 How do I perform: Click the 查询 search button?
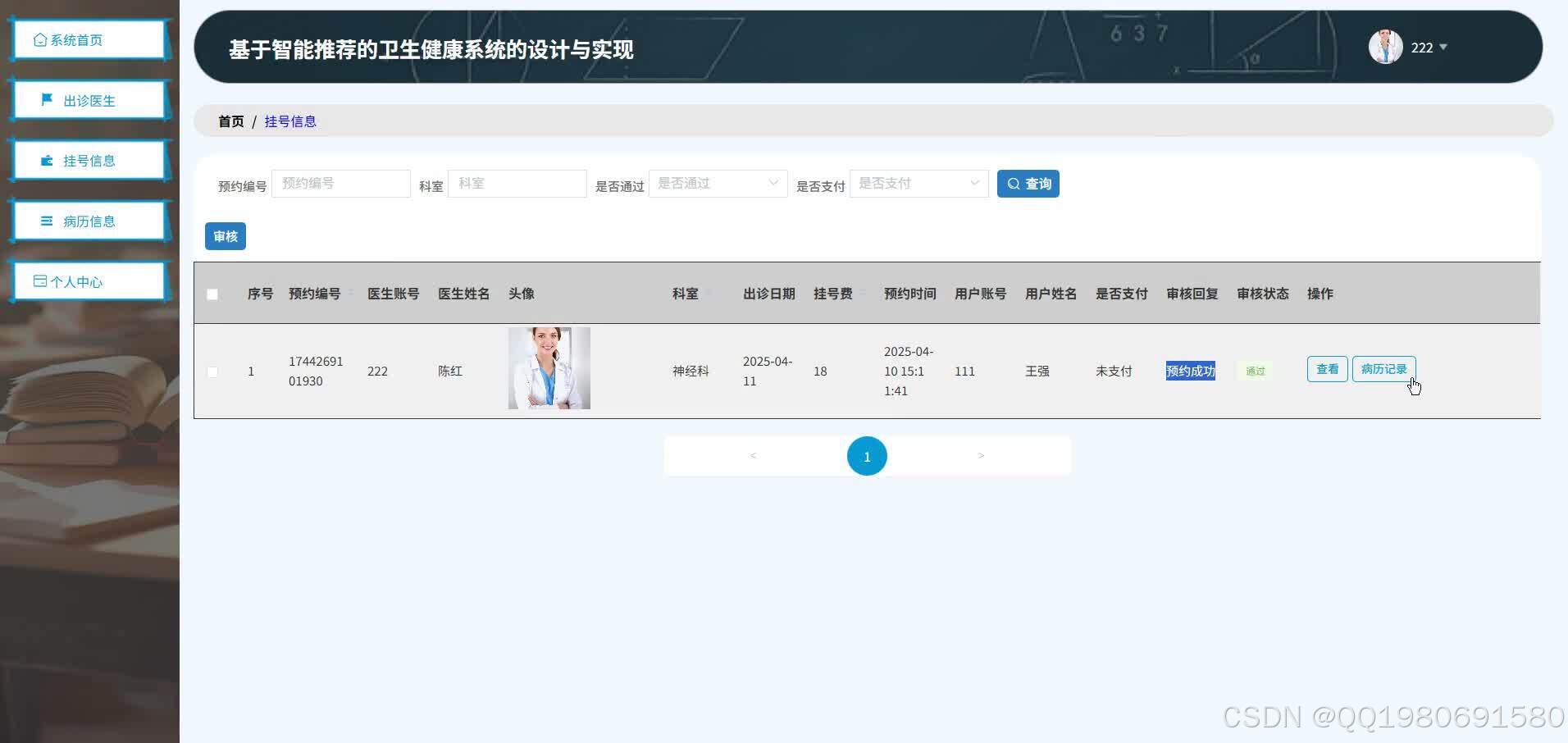1028,184
